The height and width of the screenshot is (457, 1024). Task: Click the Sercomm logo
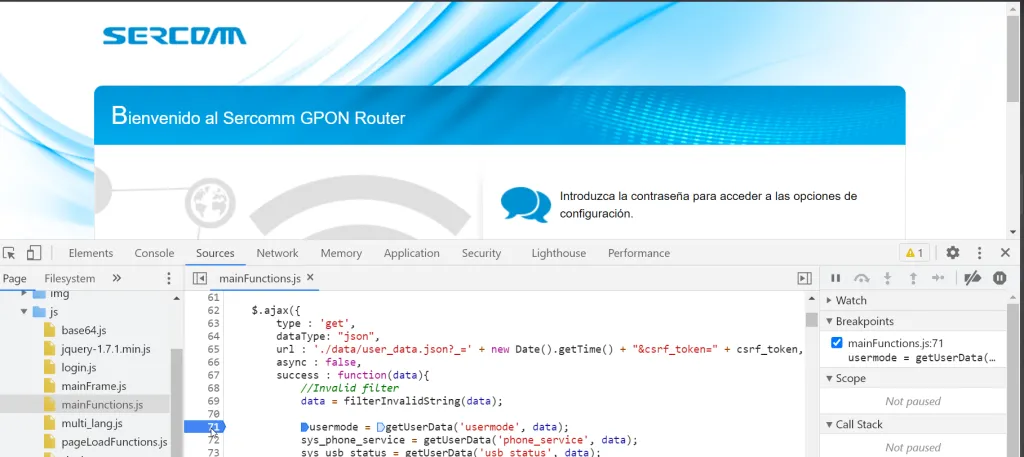(174, 36)
